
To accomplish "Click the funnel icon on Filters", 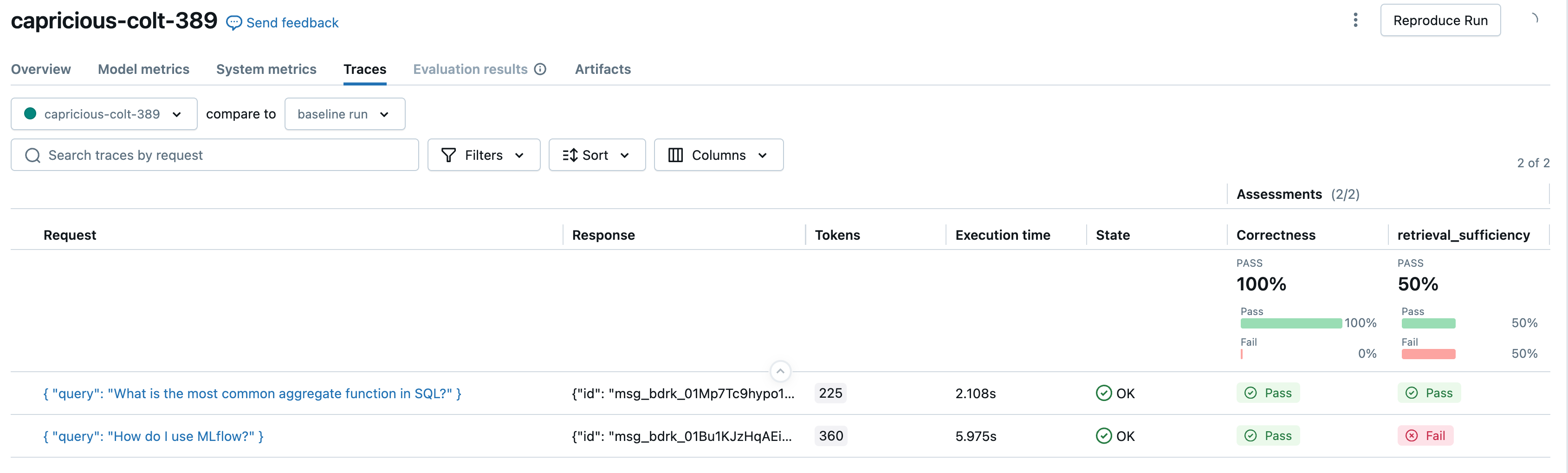I will pos(448,156).
